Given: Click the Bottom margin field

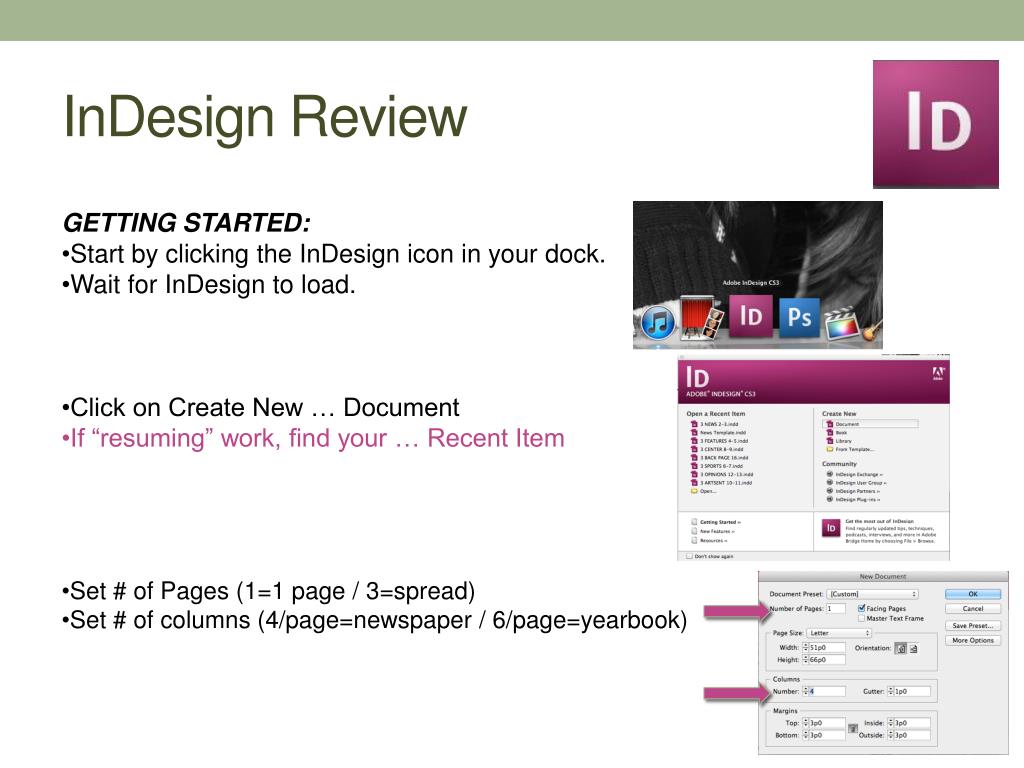Looking at the screenshot, I should (827, 735).
